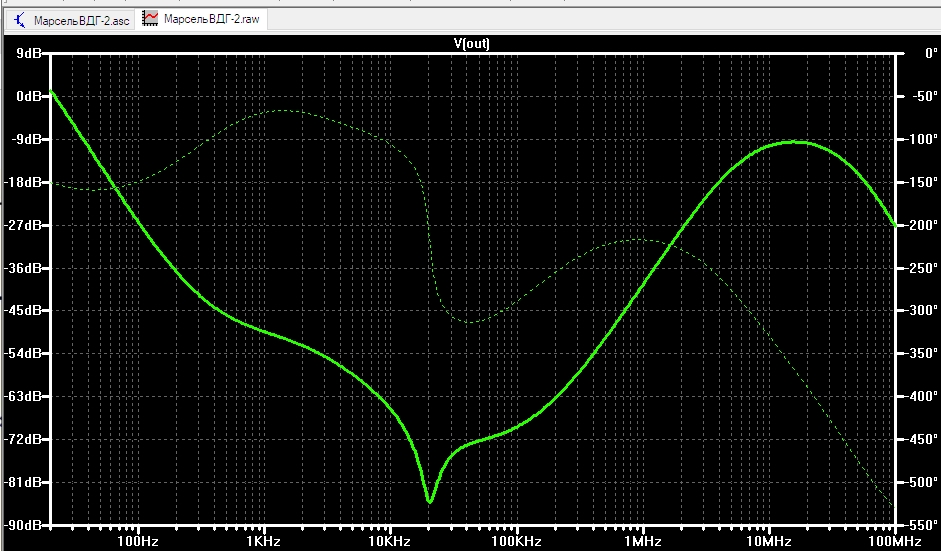941x551 pixels.
Task: Switch to the МарсельВДГ-2.asc schematic tab
Action: click(x=71, y=20)
